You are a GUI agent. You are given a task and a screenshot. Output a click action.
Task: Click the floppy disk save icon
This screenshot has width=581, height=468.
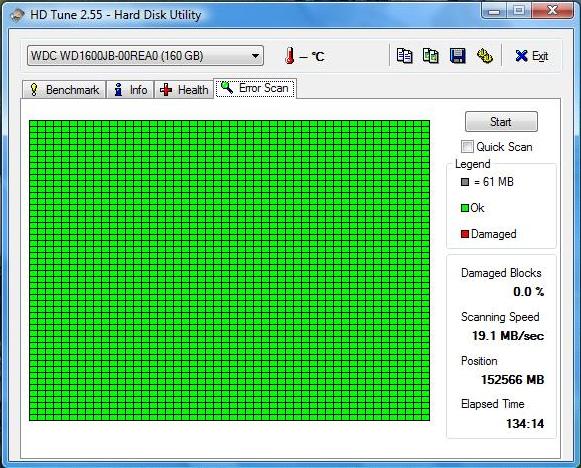458,56
